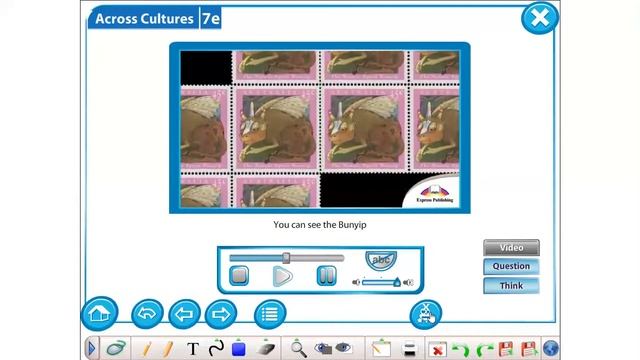Click the second floppy disk save-as icon
Viewport: 640px width, 360px height.
click(529, 349)
